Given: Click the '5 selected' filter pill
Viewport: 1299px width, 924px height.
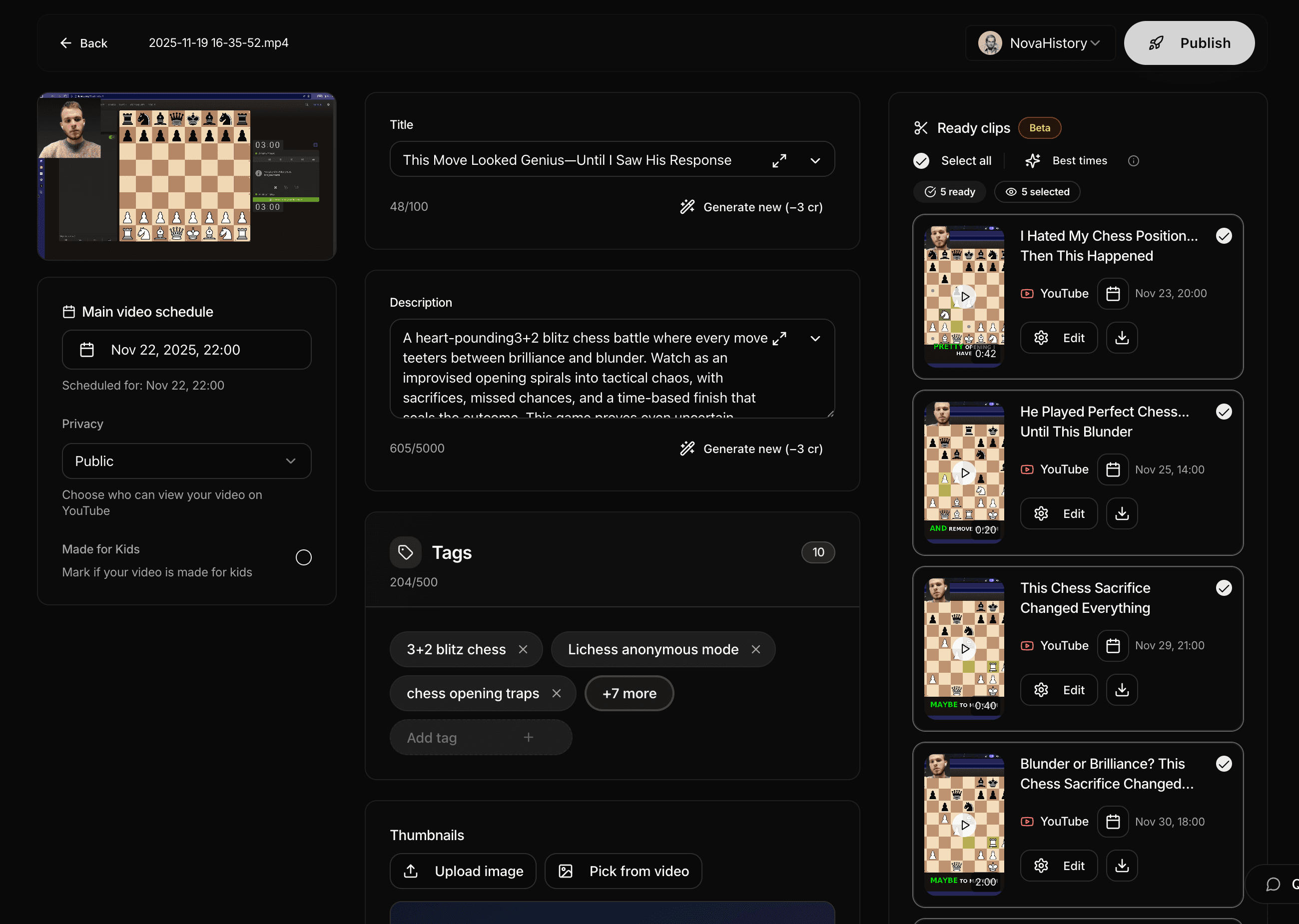Looking at the screenshot, I should tap(1037, 192).
